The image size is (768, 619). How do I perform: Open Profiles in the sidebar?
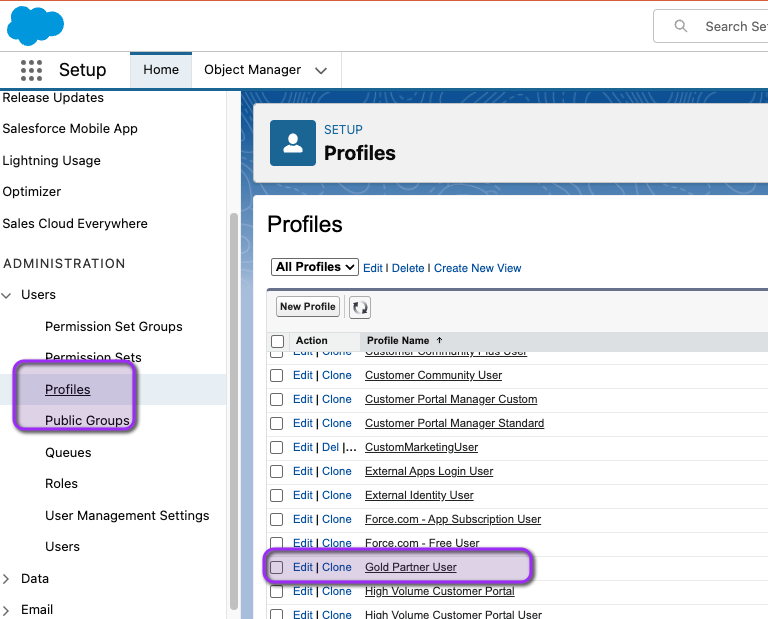[x=68, y=390]
